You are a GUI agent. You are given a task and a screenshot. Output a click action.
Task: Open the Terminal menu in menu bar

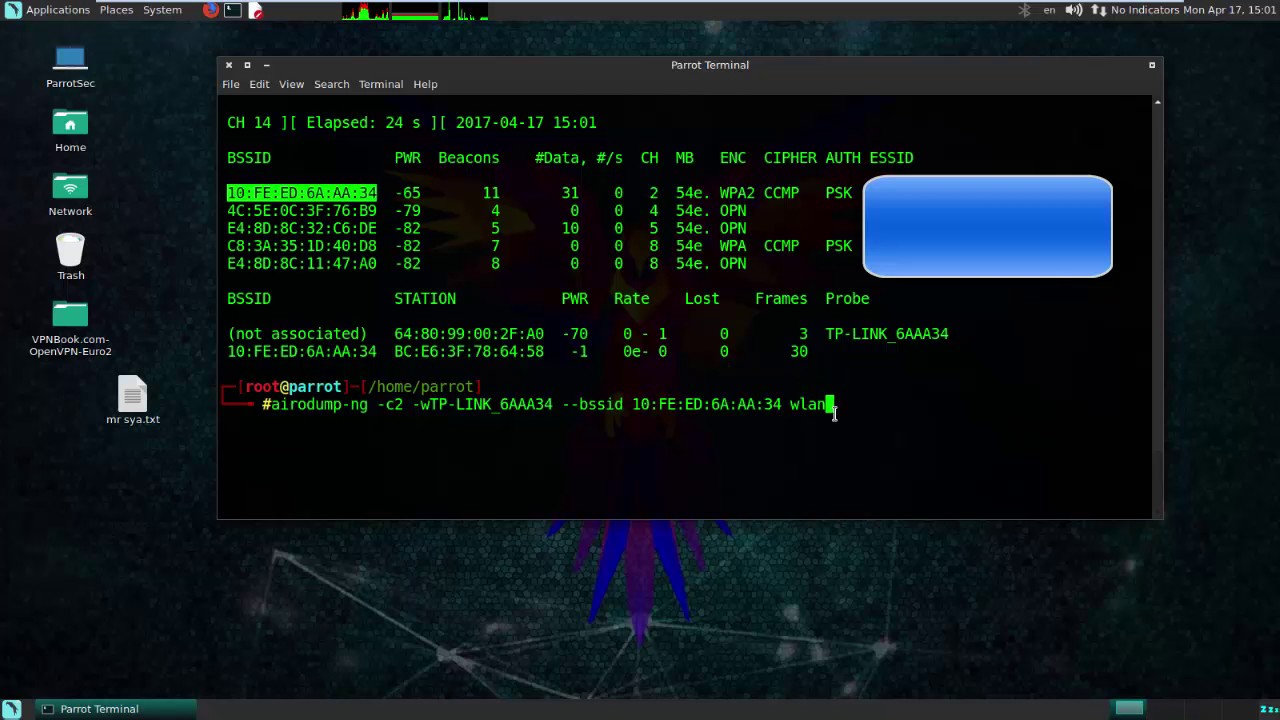pyautogui.click(x=380, y=84)
